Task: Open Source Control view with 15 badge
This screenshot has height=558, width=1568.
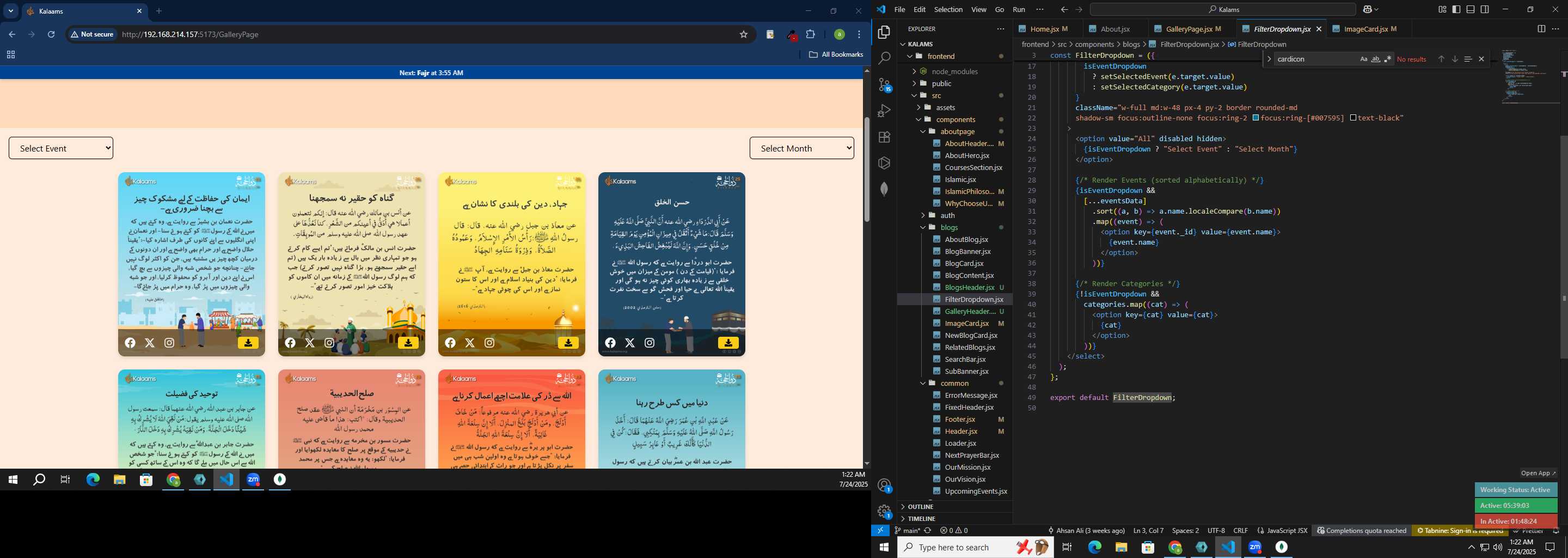Action: [x=884, y=84]
